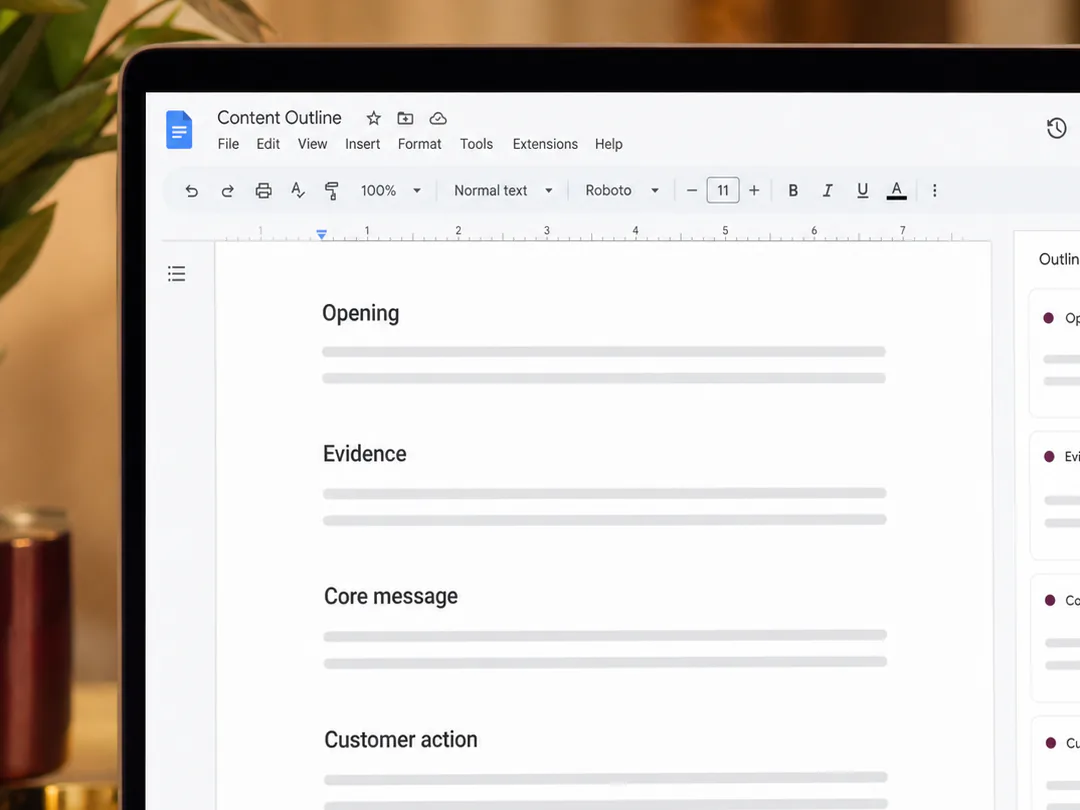Click the move to folder icon

click(406, 118)
